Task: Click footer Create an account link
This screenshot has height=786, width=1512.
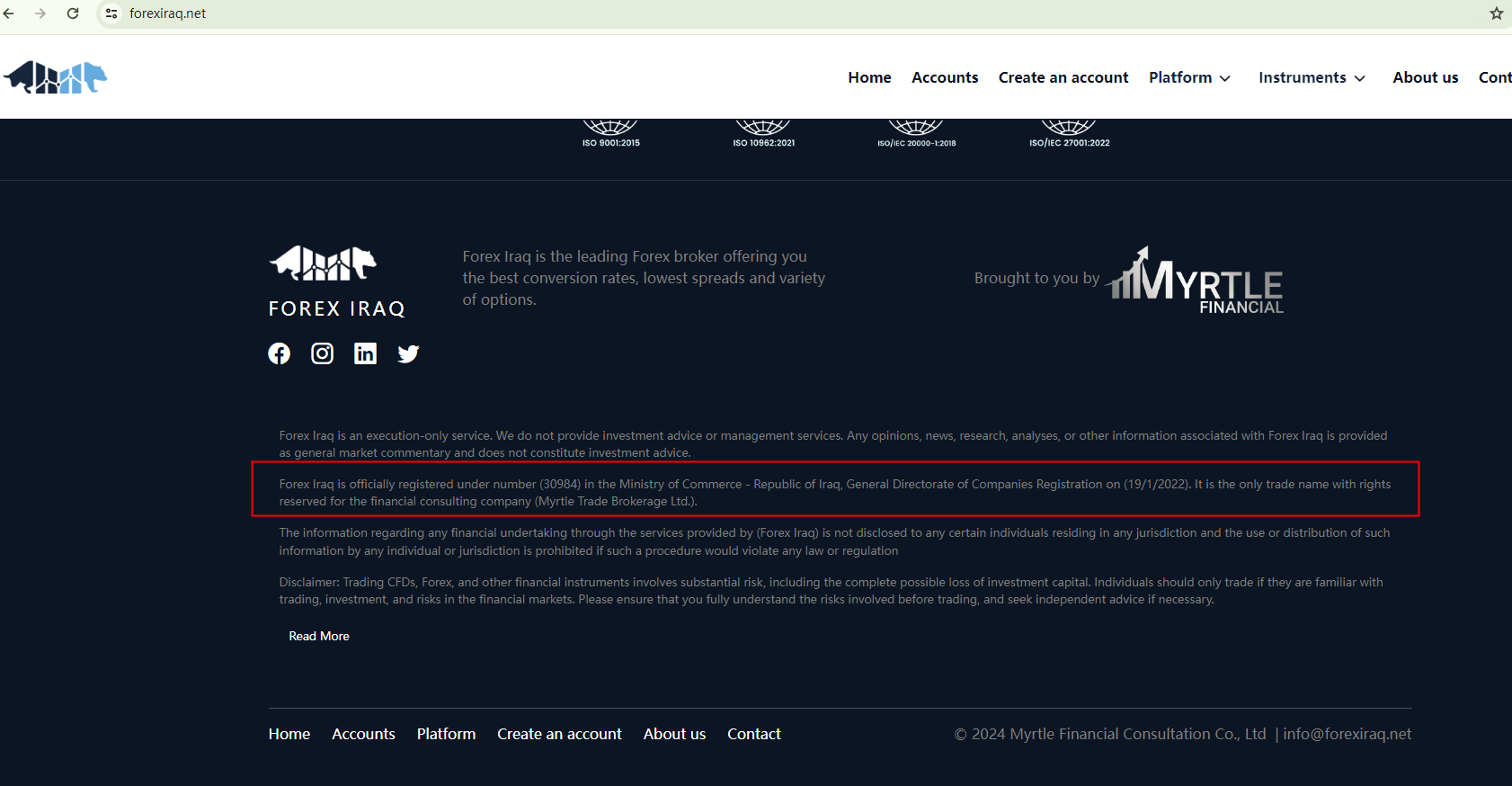Action: point(560,734)
